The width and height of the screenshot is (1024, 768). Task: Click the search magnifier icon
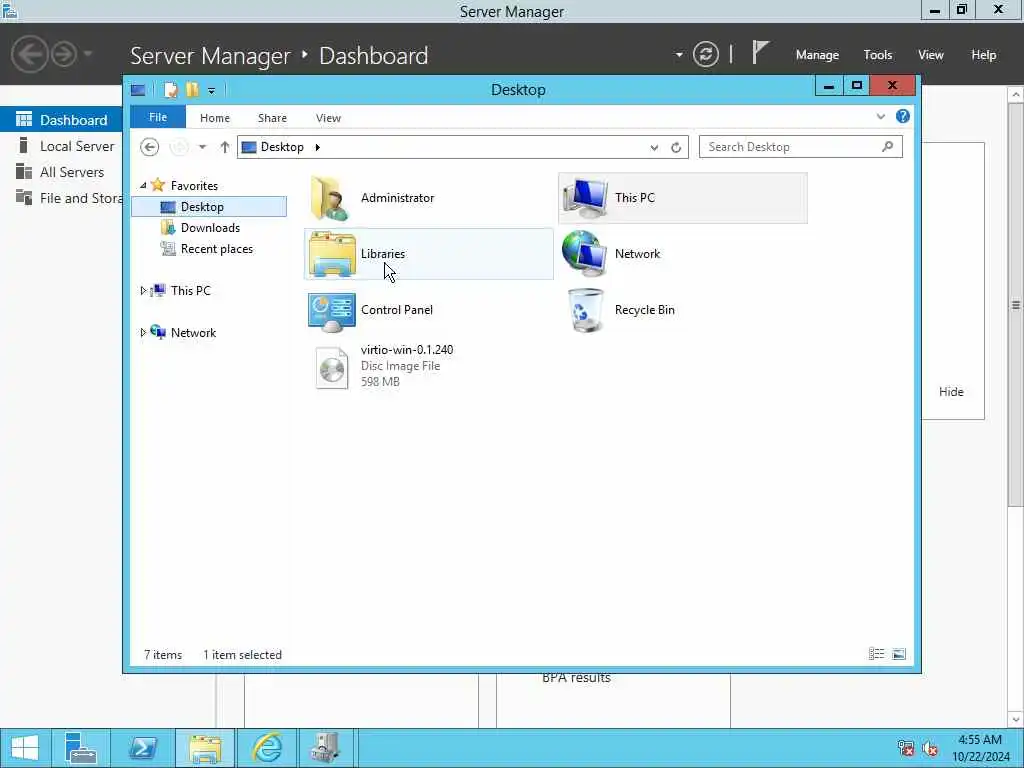pyautogui.click(x=887, y=146)
